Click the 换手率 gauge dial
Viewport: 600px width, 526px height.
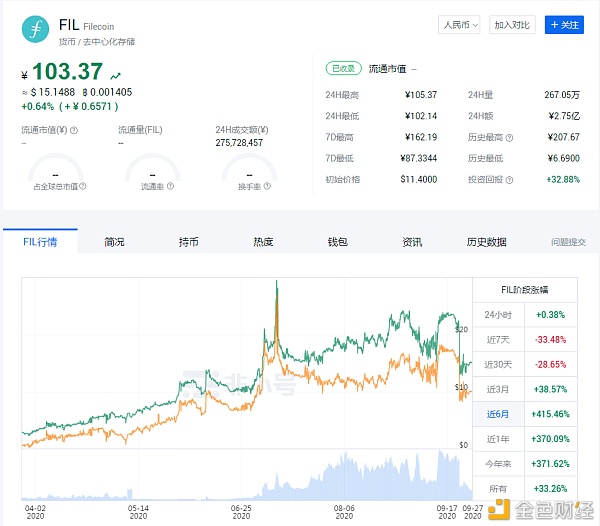pos(249,168)
